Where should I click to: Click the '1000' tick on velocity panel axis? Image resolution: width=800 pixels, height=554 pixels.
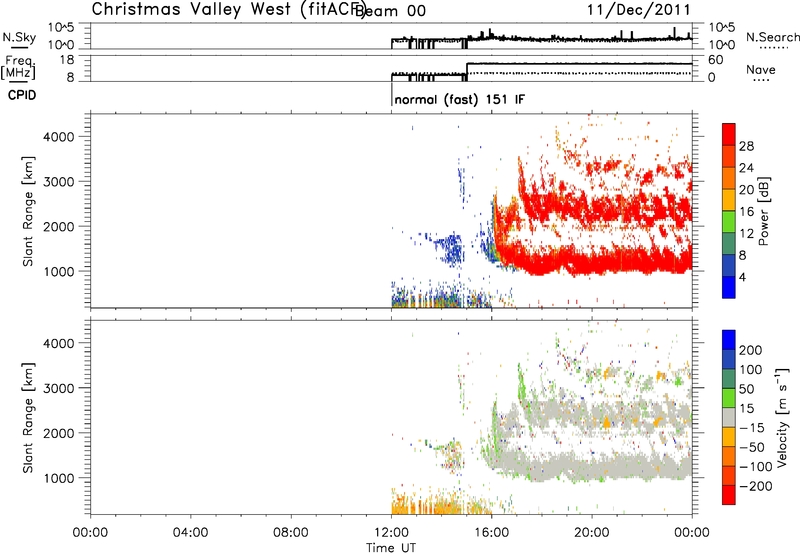point(58,478)
